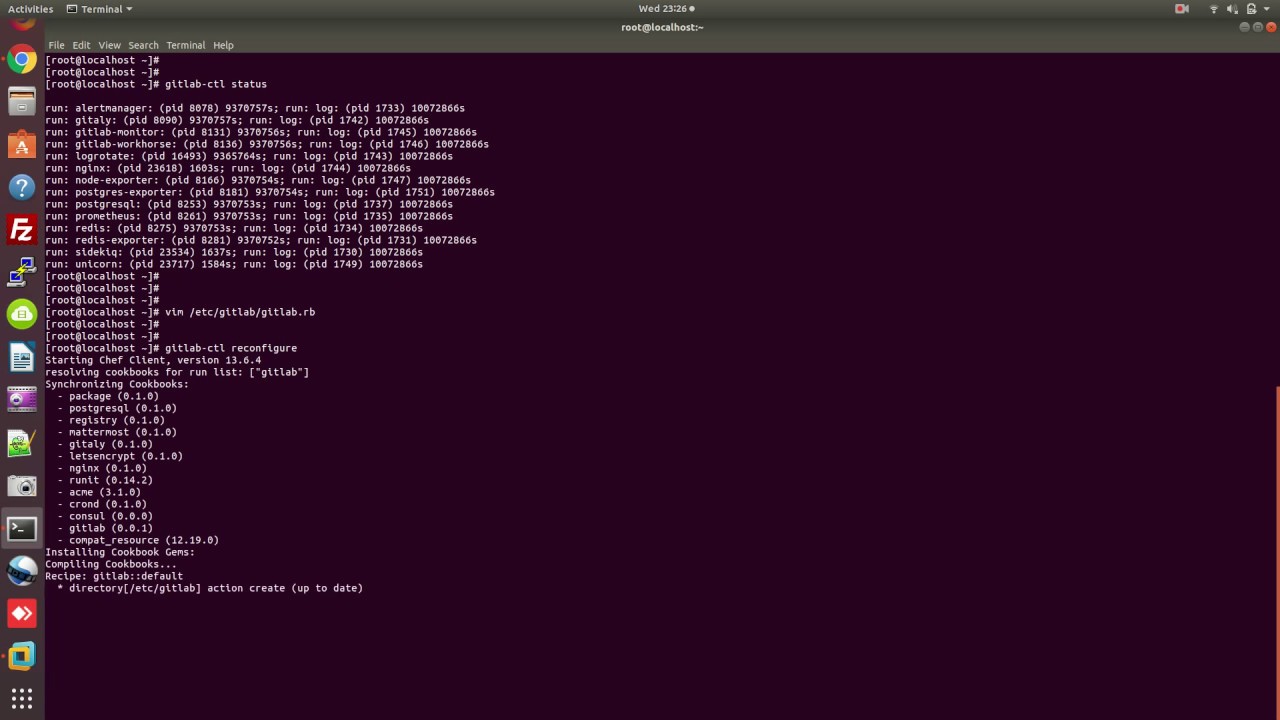
Task: Launch FileZilla from the dock
Action: pyautogui.click(x=22, y=230)
